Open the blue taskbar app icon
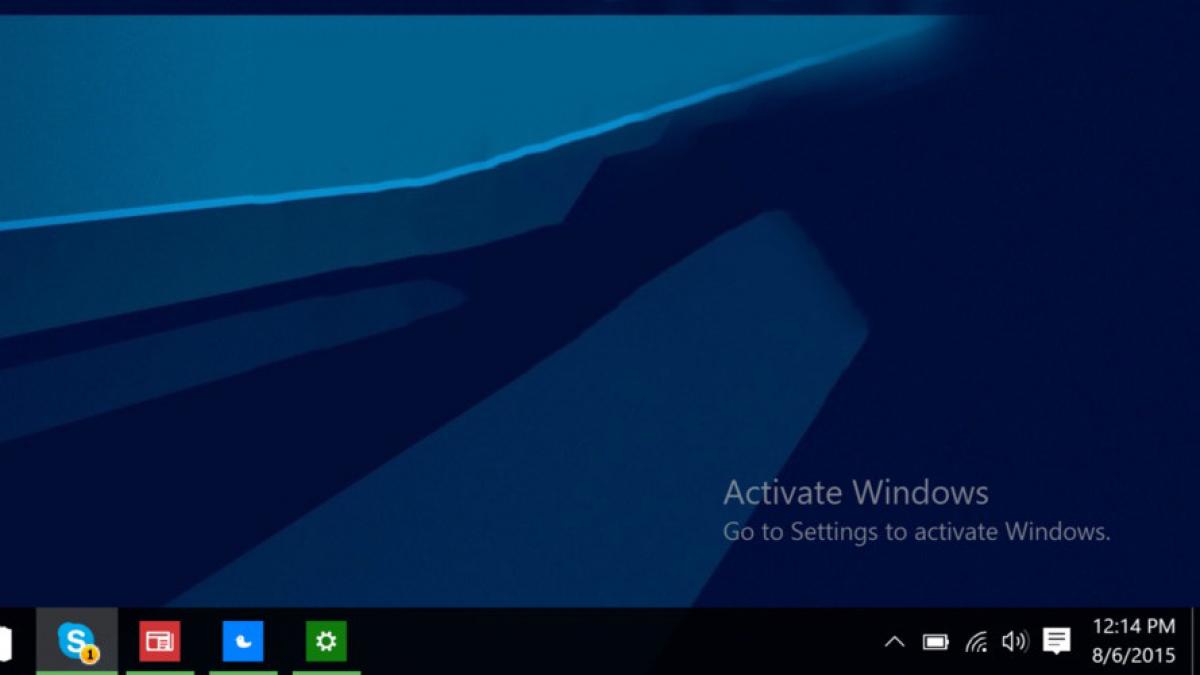The width and height of the screenshot is (1200, 675). 243,642
